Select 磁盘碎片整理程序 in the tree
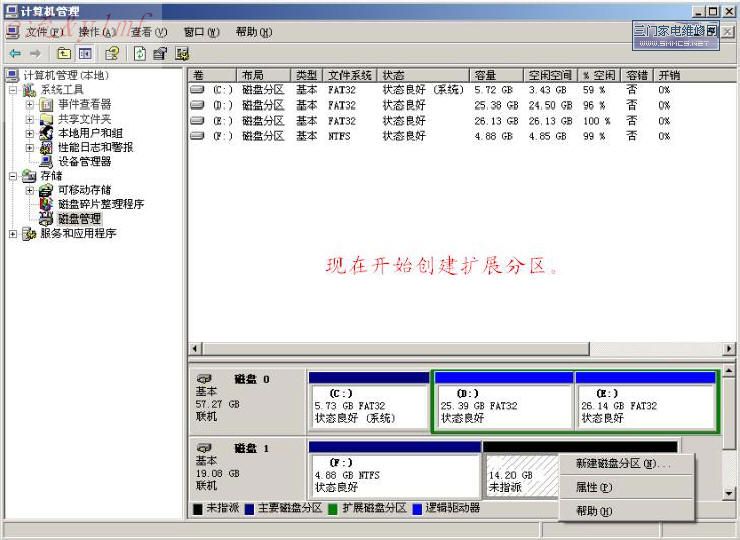Image resolution: width=740 pixels, height=540 pixels. tap(100, 204)
